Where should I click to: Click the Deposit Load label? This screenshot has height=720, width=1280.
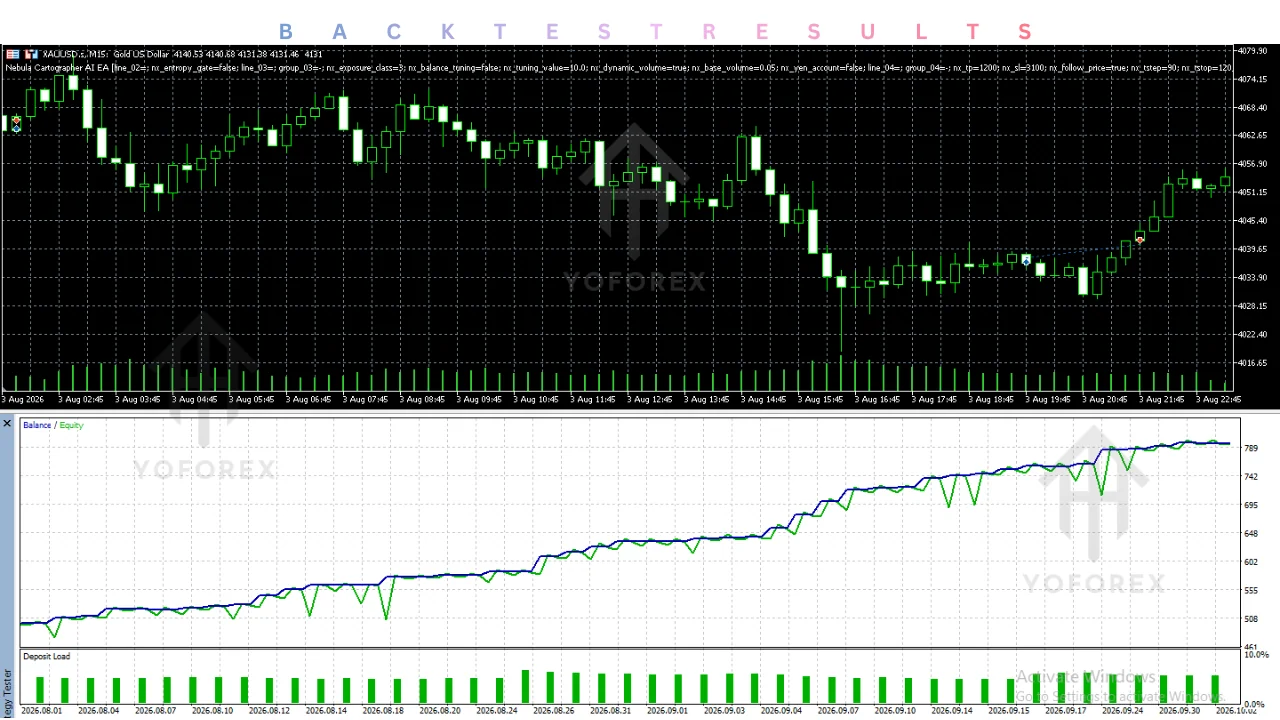pos(47,657)
